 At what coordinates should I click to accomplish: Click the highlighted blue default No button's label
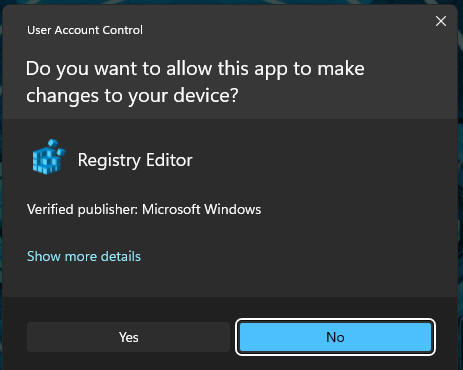(x=335, y=337)
